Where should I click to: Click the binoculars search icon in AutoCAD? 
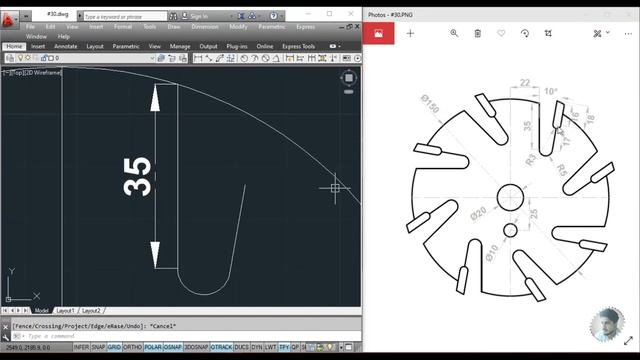point(173,16)
